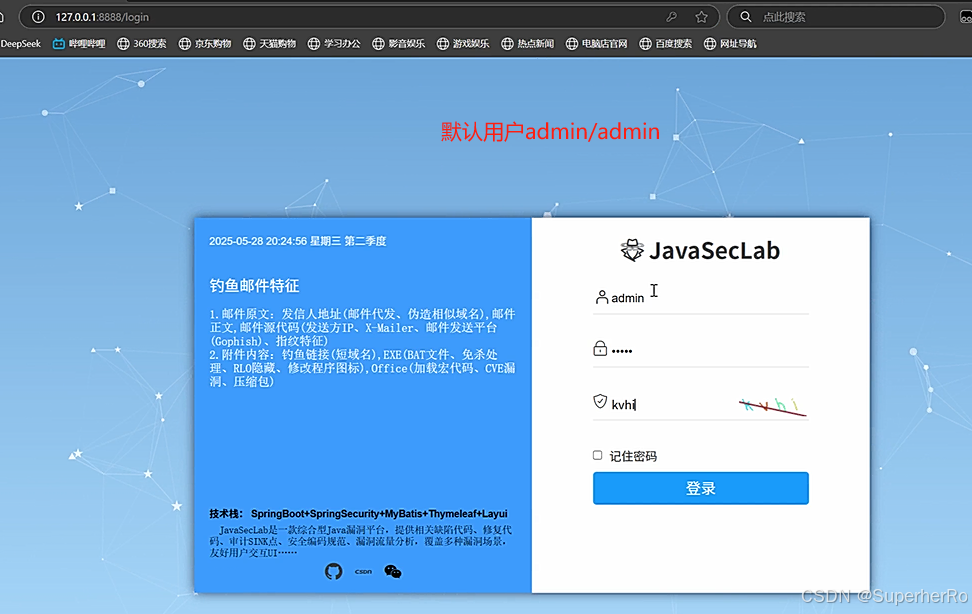Open the 天猫购物 bookmark

pyautogui.click(x=270, y=43)
